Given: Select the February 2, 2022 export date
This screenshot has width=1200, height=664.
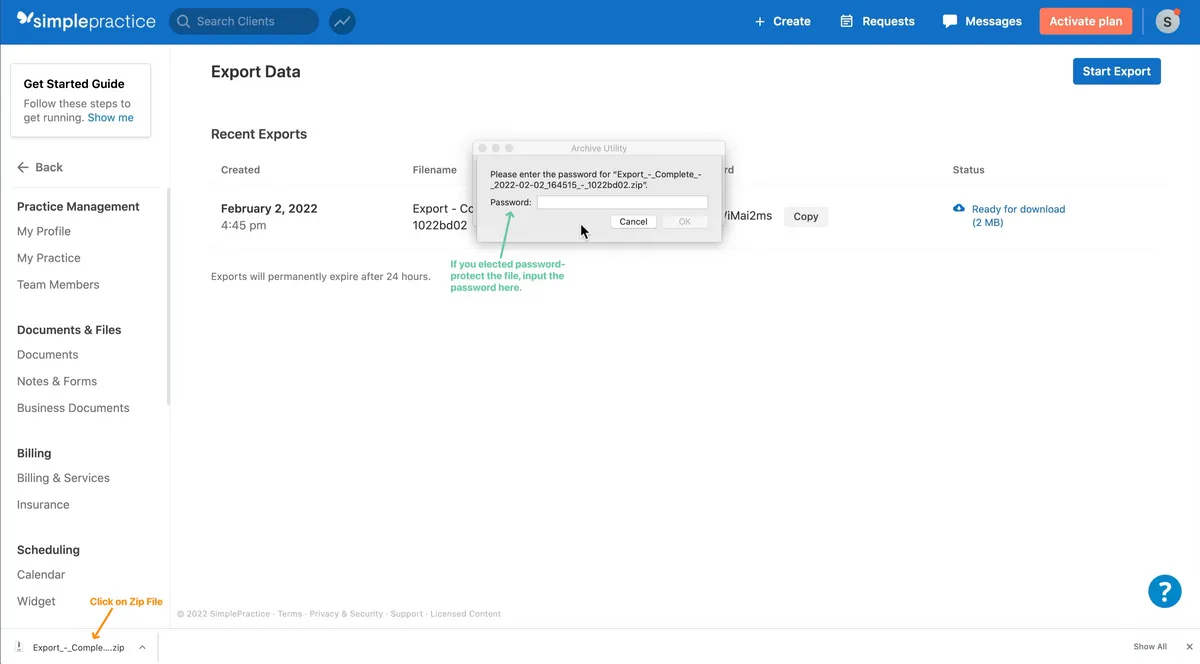Looking at the screenshot, I should (x=269, y=209).
